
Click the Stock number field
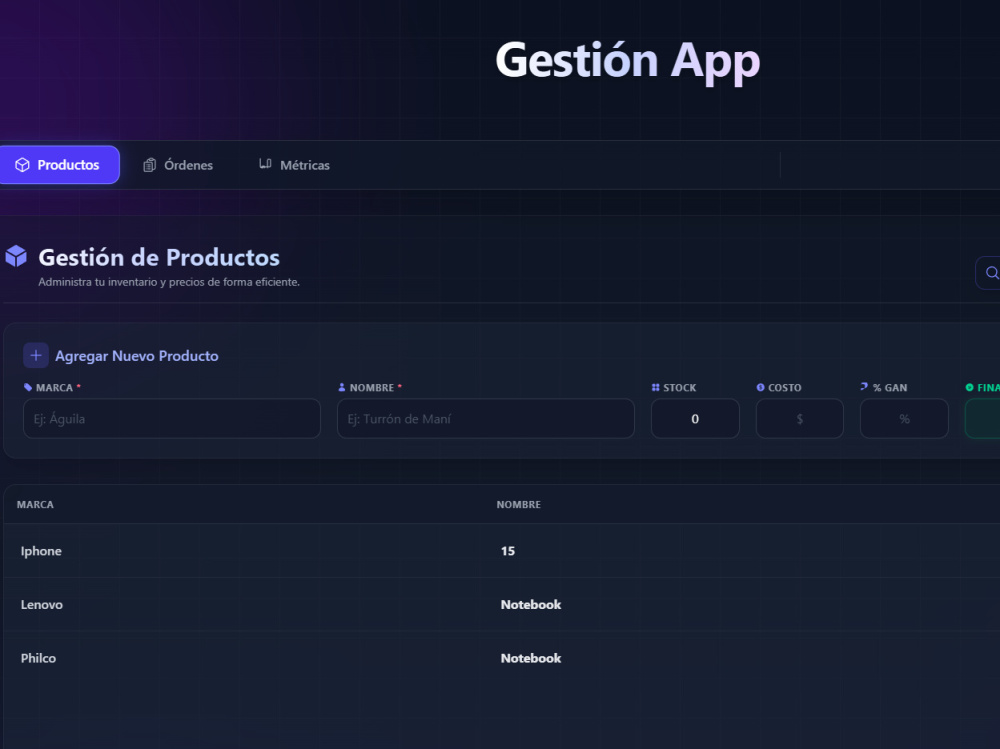tap(695, 419)
